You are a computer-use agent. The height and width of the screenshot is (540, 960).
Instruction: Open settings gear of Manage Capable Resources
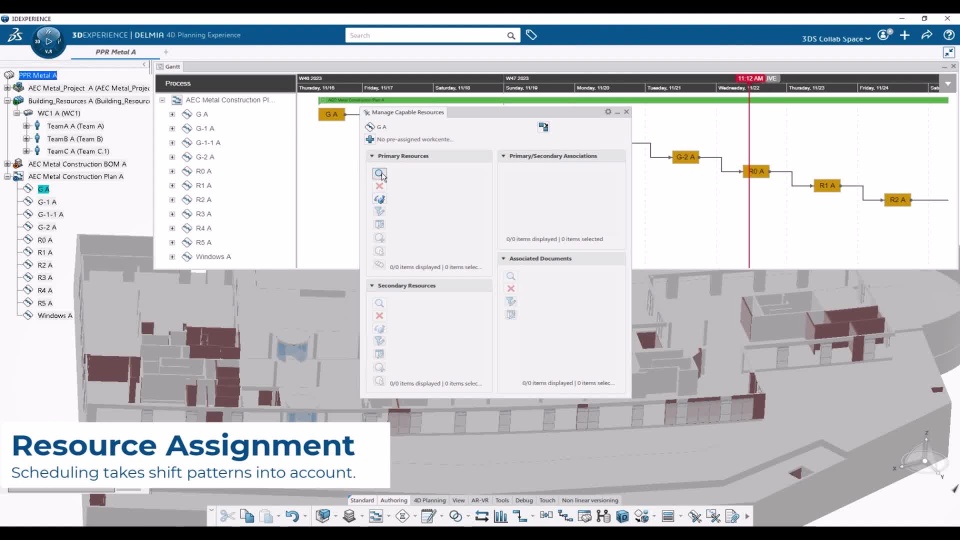coord(608,112)
